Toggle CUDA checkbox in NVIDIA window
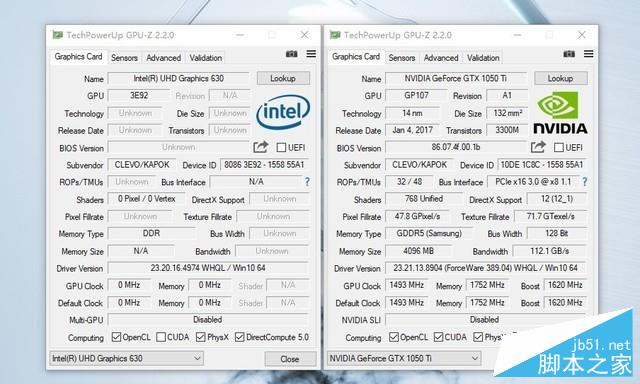Screen dimensions: 640x384 click(438, 337)
